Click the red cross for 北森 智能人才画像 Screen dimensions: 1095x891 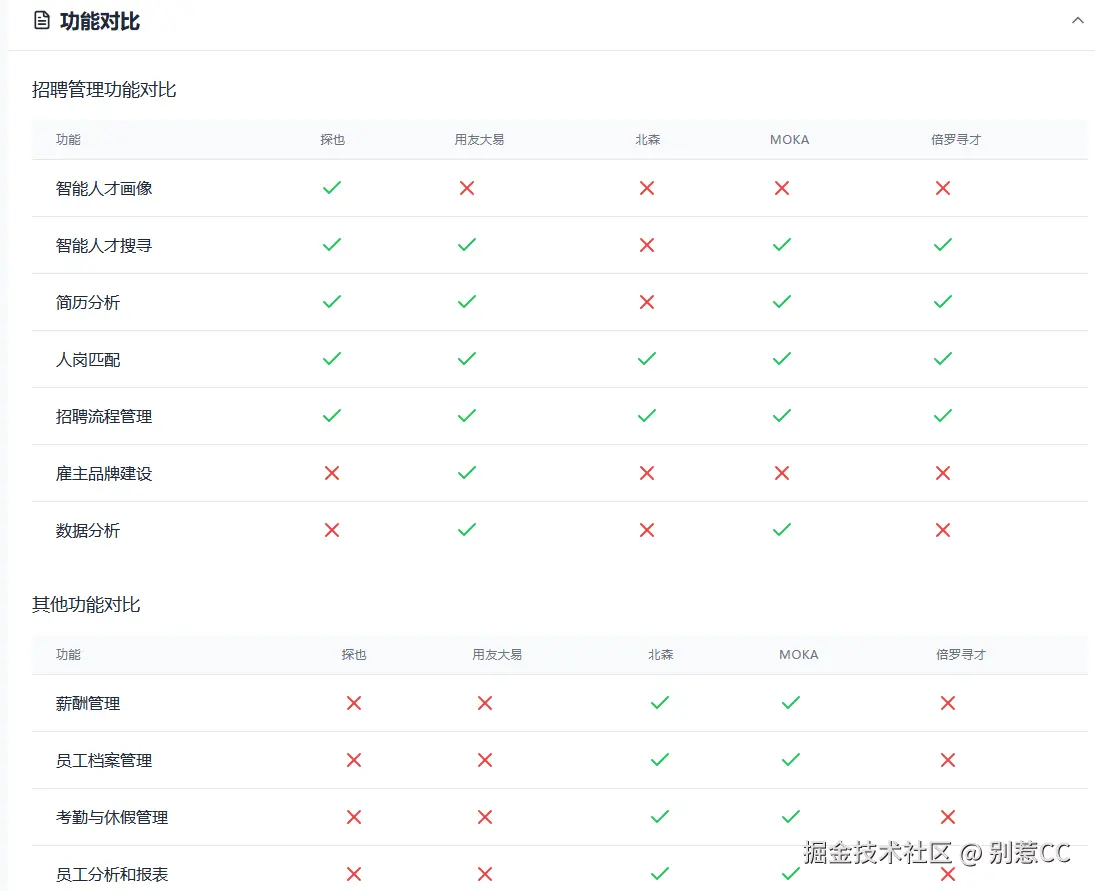pos(647,188)
